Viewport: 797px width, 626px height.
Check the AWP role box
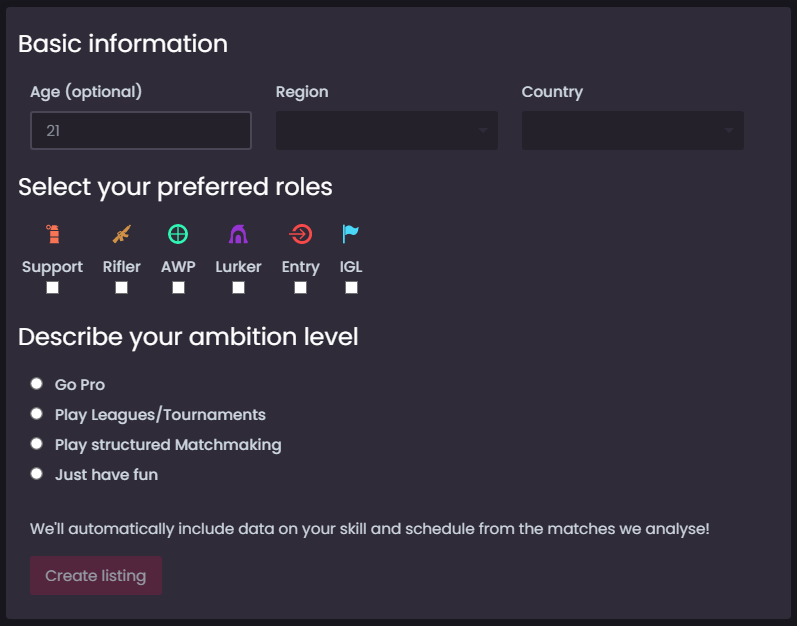click(178, 288)
